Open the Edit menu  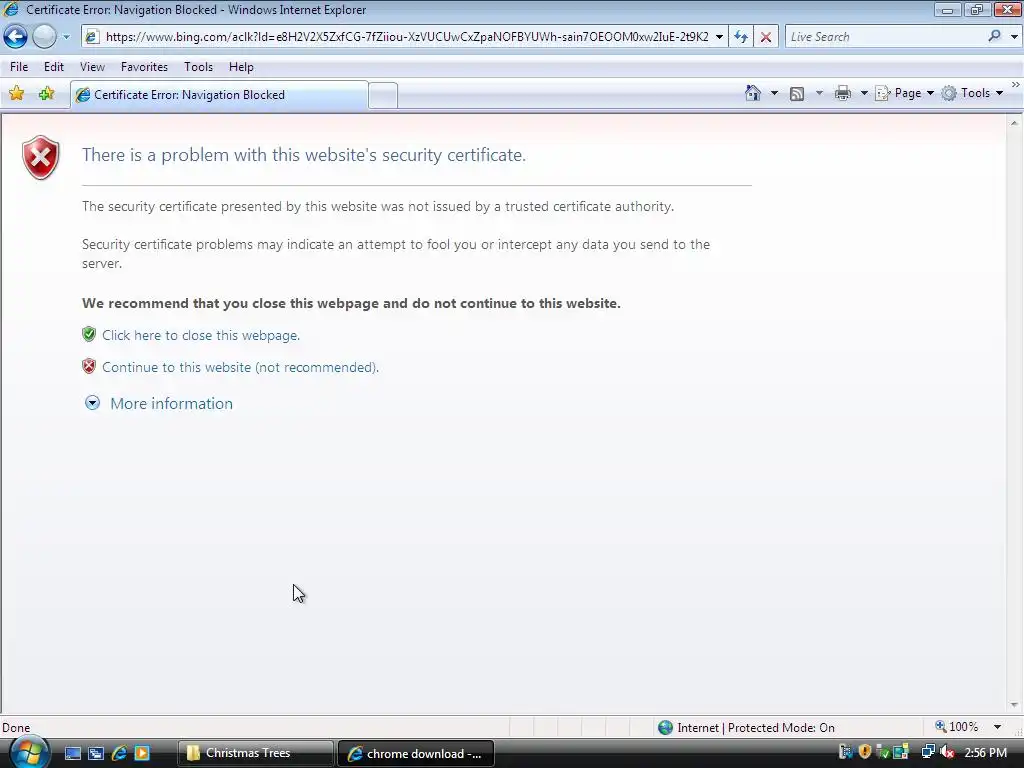[x=54, y=67]
